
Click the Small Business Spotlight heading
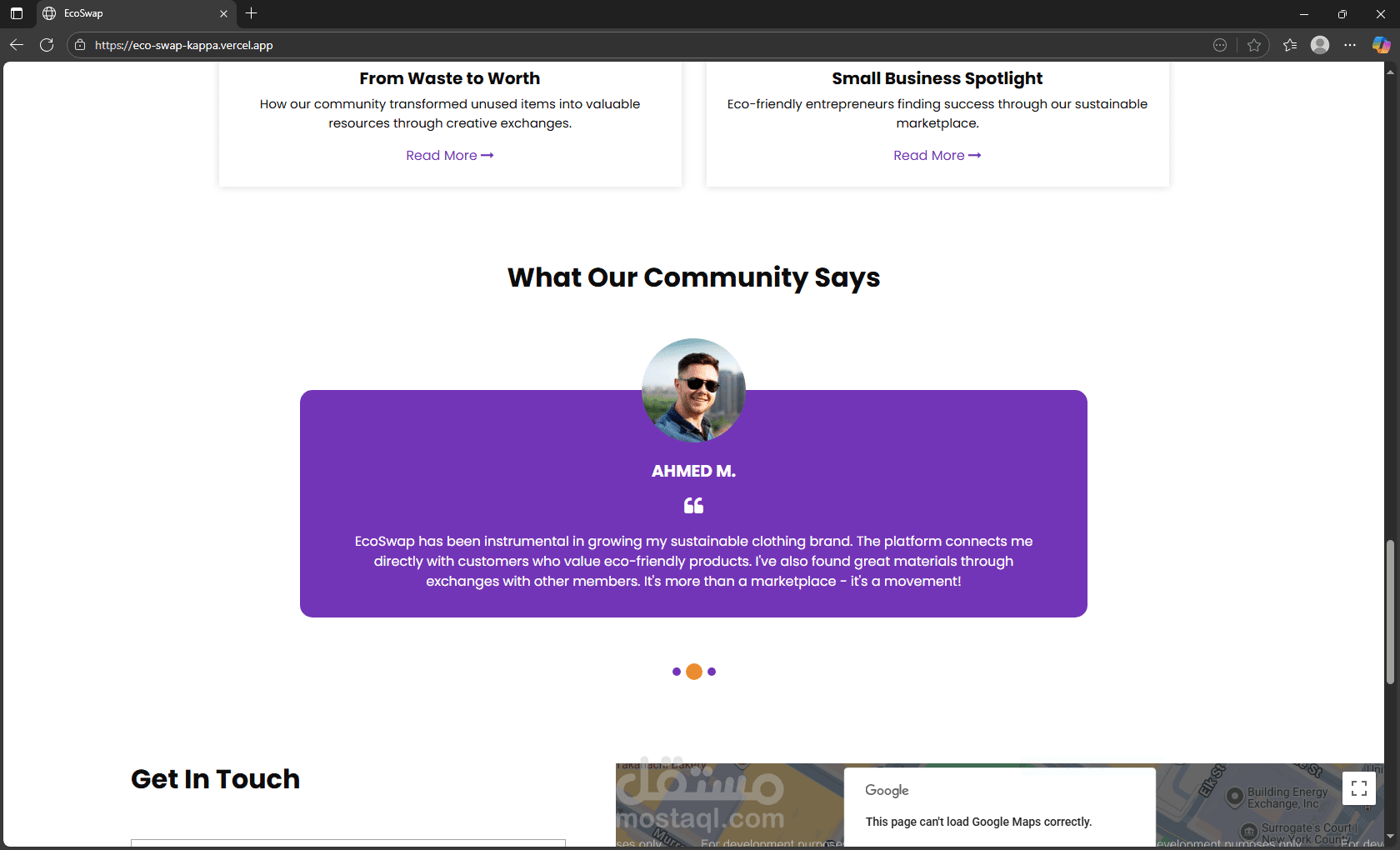937,78
